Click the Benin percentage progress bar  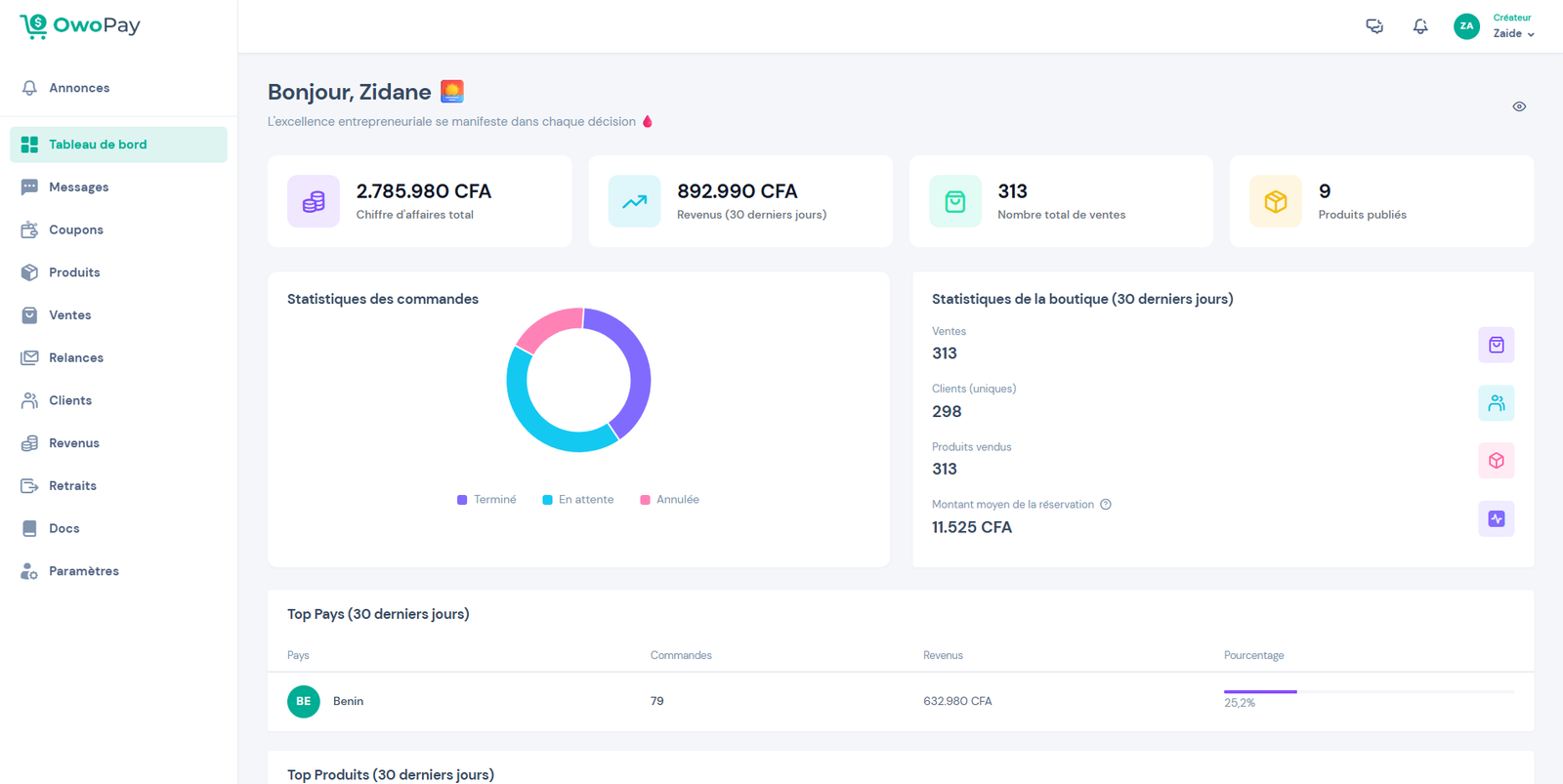pos(1368,691)
